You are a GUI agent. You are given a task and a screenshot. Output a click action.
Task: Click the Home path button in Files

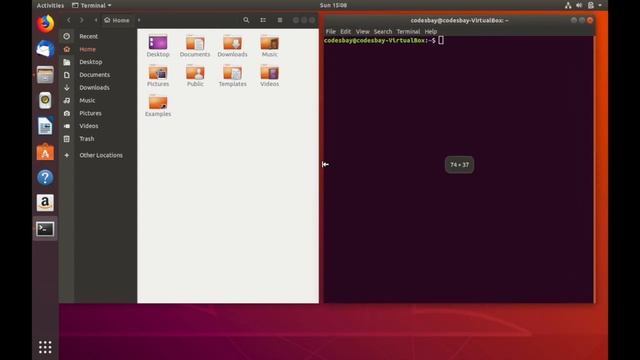point(117,20)
